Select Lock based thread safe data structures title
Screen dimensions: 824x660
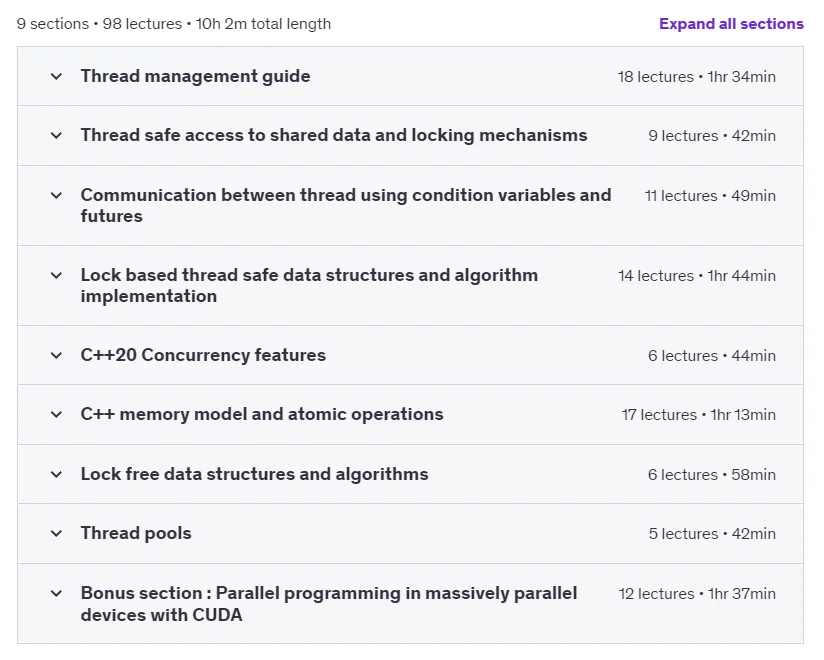(x=309, y=285)
